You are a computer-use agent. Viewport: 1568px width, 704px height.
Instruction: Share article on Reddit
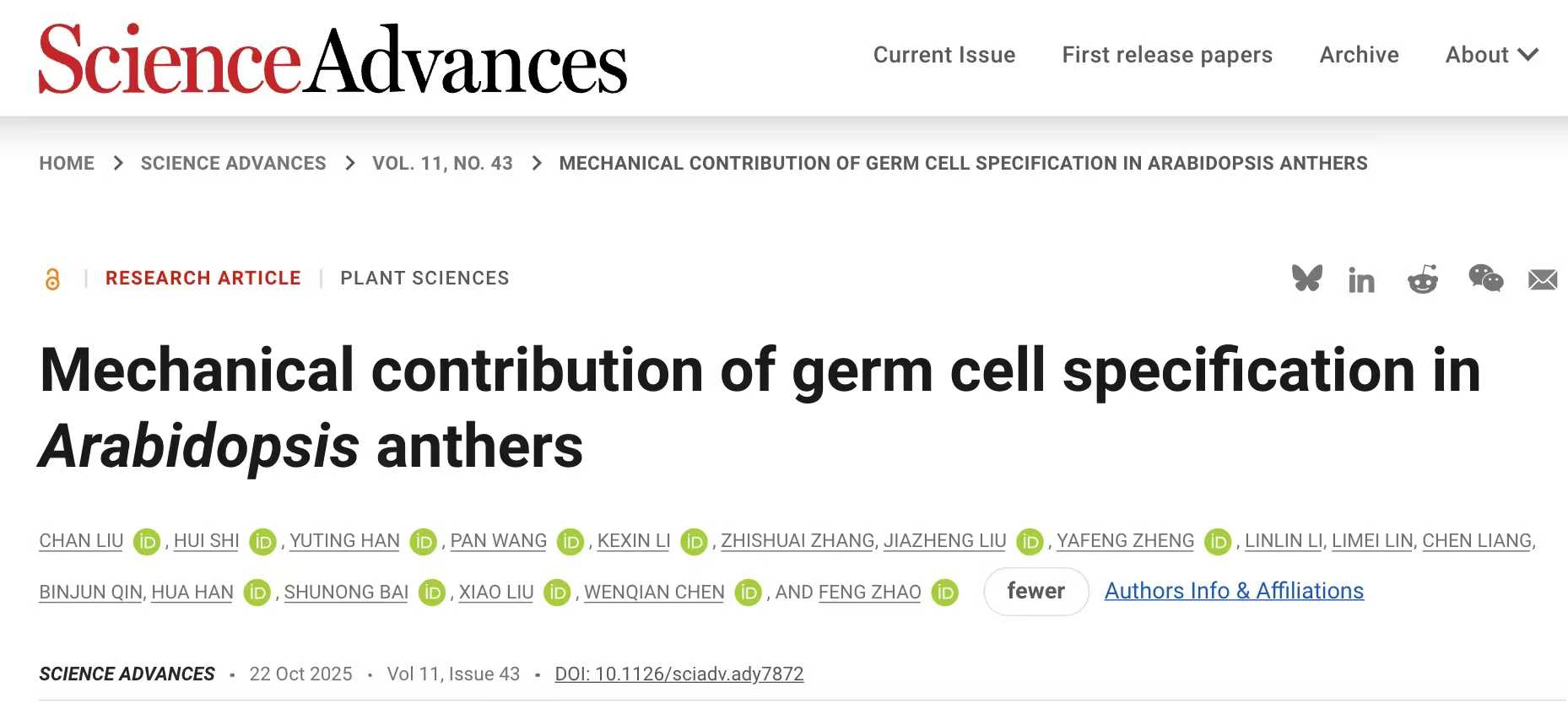pos(1423,279)
